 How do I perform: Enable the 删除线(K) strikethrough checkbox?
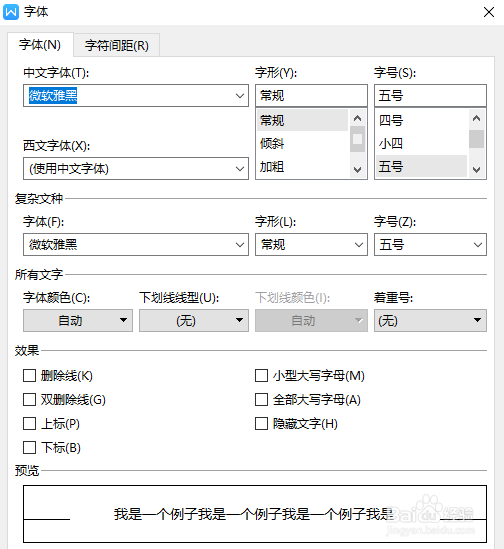[x=29, y=375]
